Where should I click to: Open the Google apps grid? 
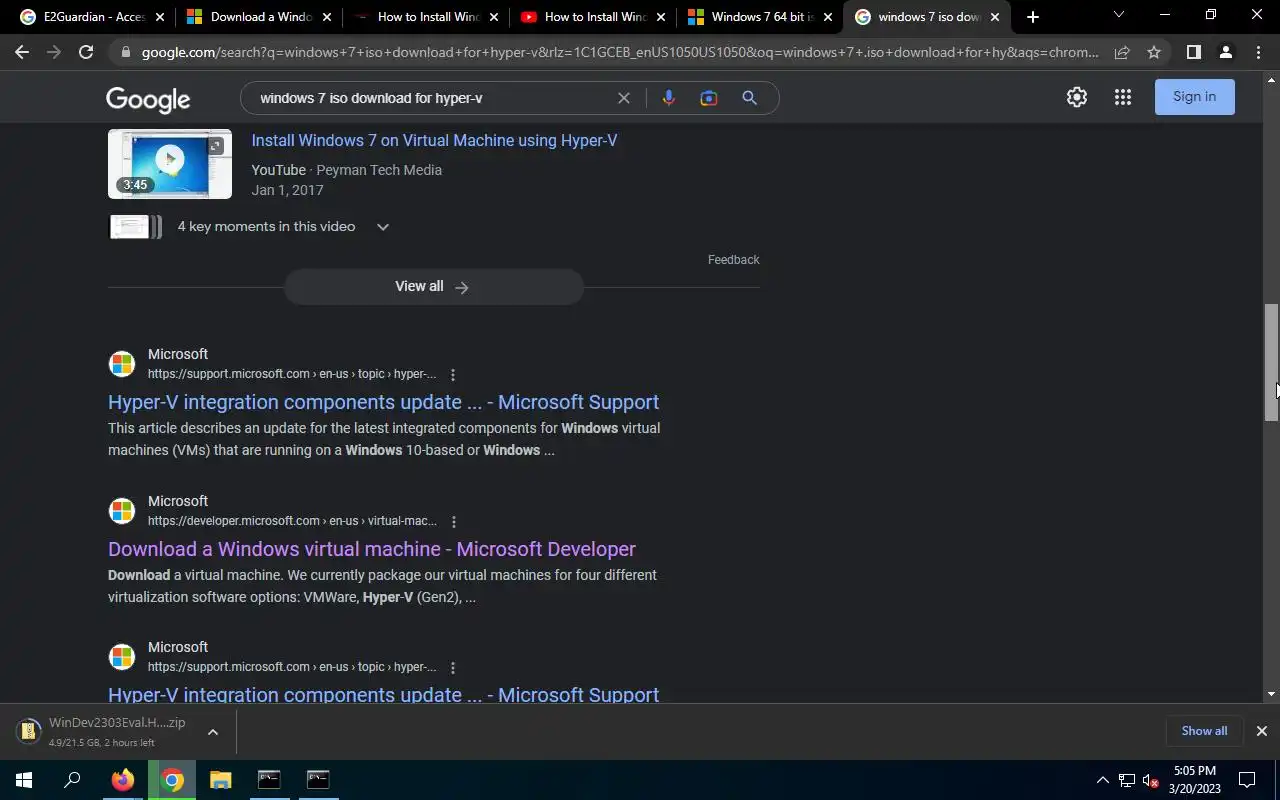pyautogui.click(x=1123, y=97)
